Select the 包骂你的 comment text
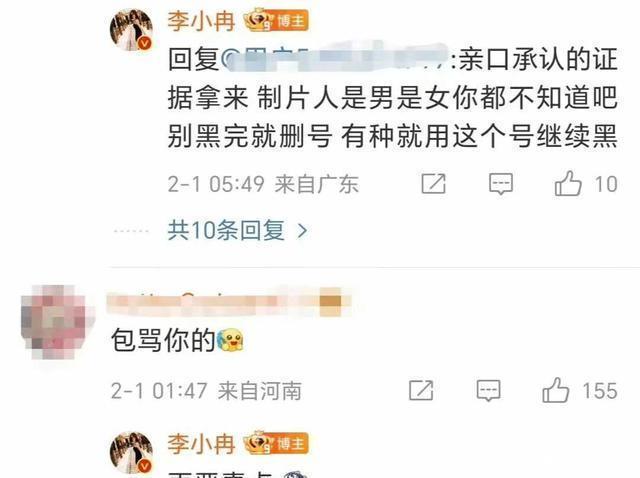The width and height of the screenshot is (640, 478). 163,340
